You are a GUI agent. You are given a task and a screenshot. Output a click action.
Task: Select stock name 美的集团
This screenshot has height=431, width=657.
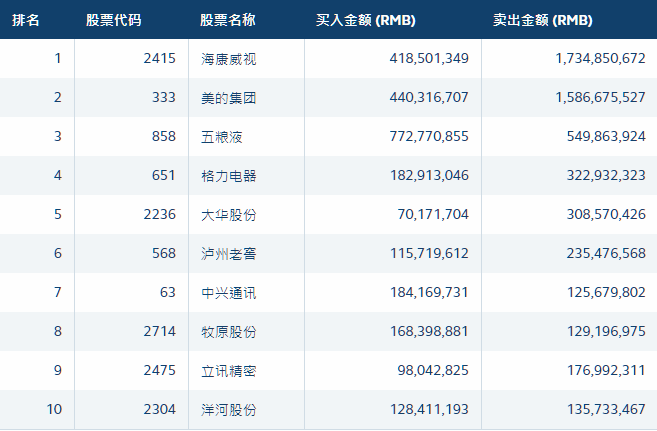228,98
